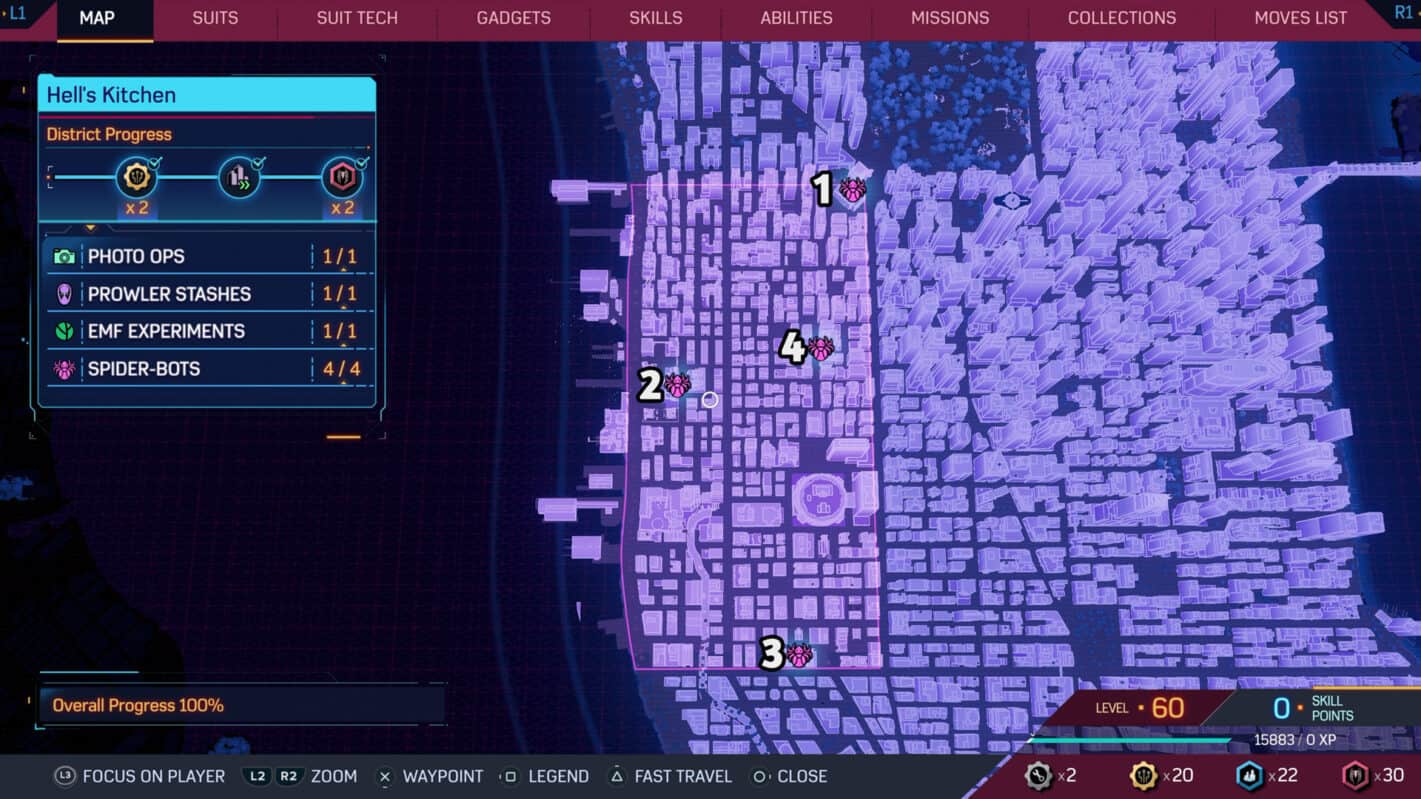The width and height of the screenshot is (1421, 799).
Task: Select the SKILLS tab
Action: pos(656,18)
